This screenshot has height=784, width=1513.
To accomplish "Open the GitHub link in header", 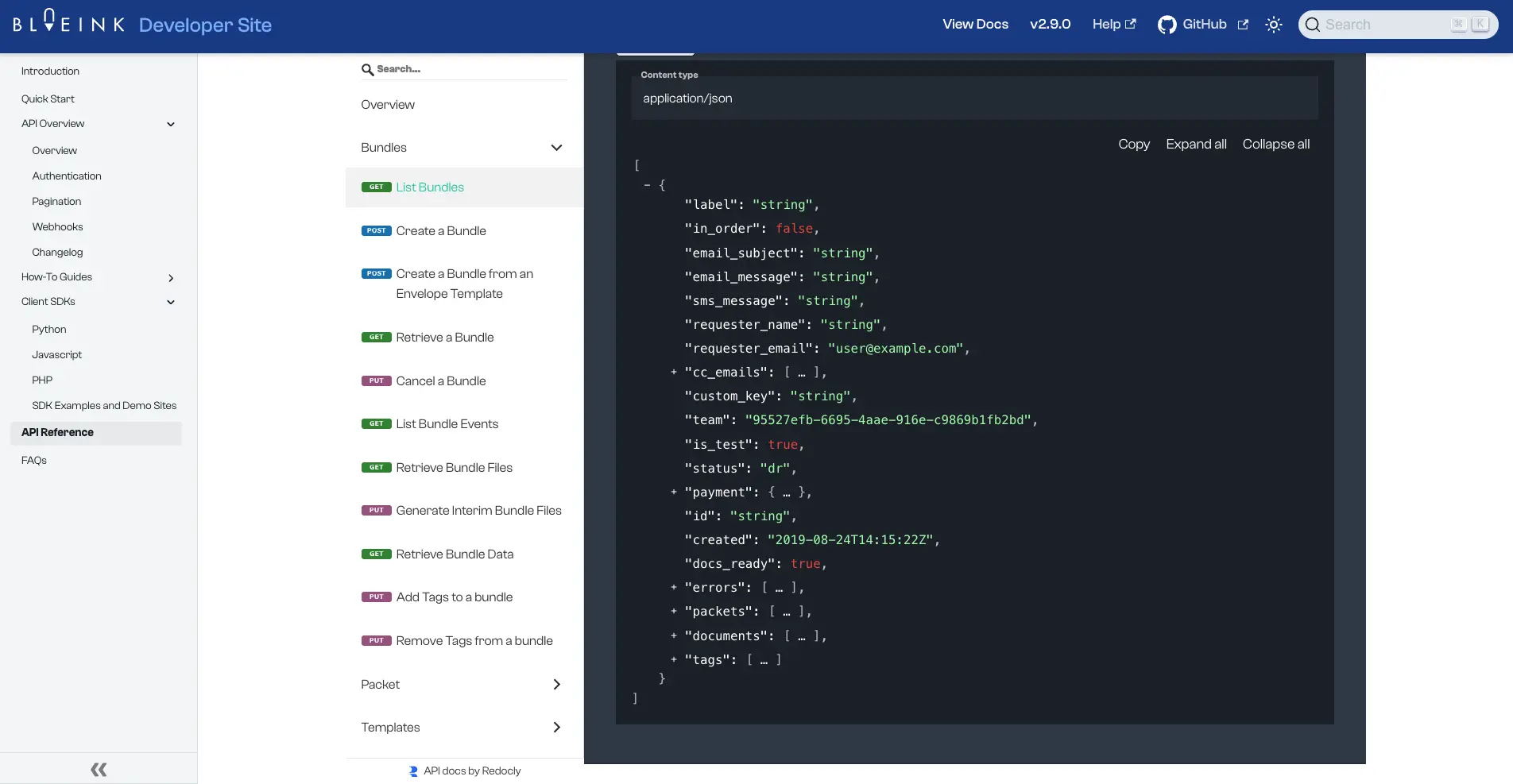I will point(1203,25).
